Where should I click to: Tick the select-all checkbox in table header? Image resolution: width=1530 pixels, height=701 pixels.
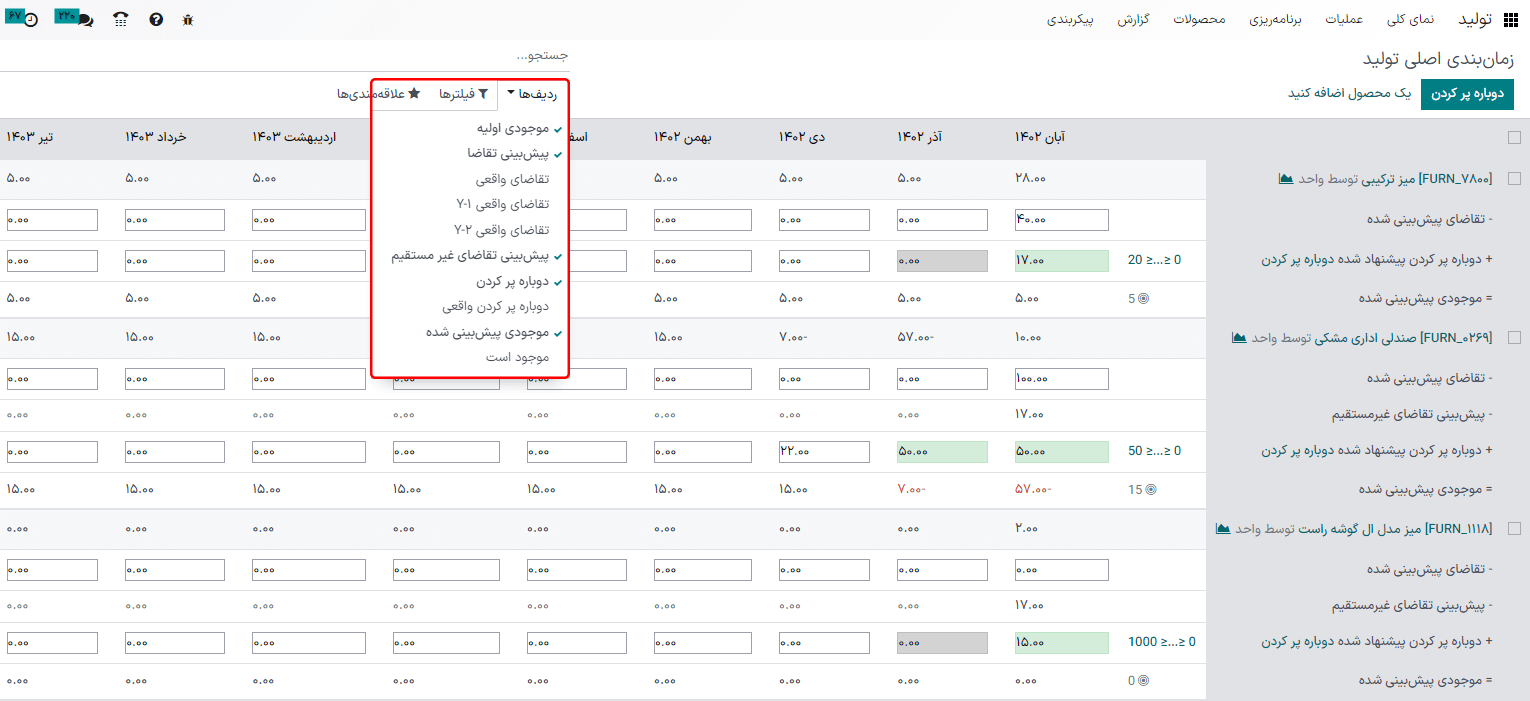coord(1514,138)
